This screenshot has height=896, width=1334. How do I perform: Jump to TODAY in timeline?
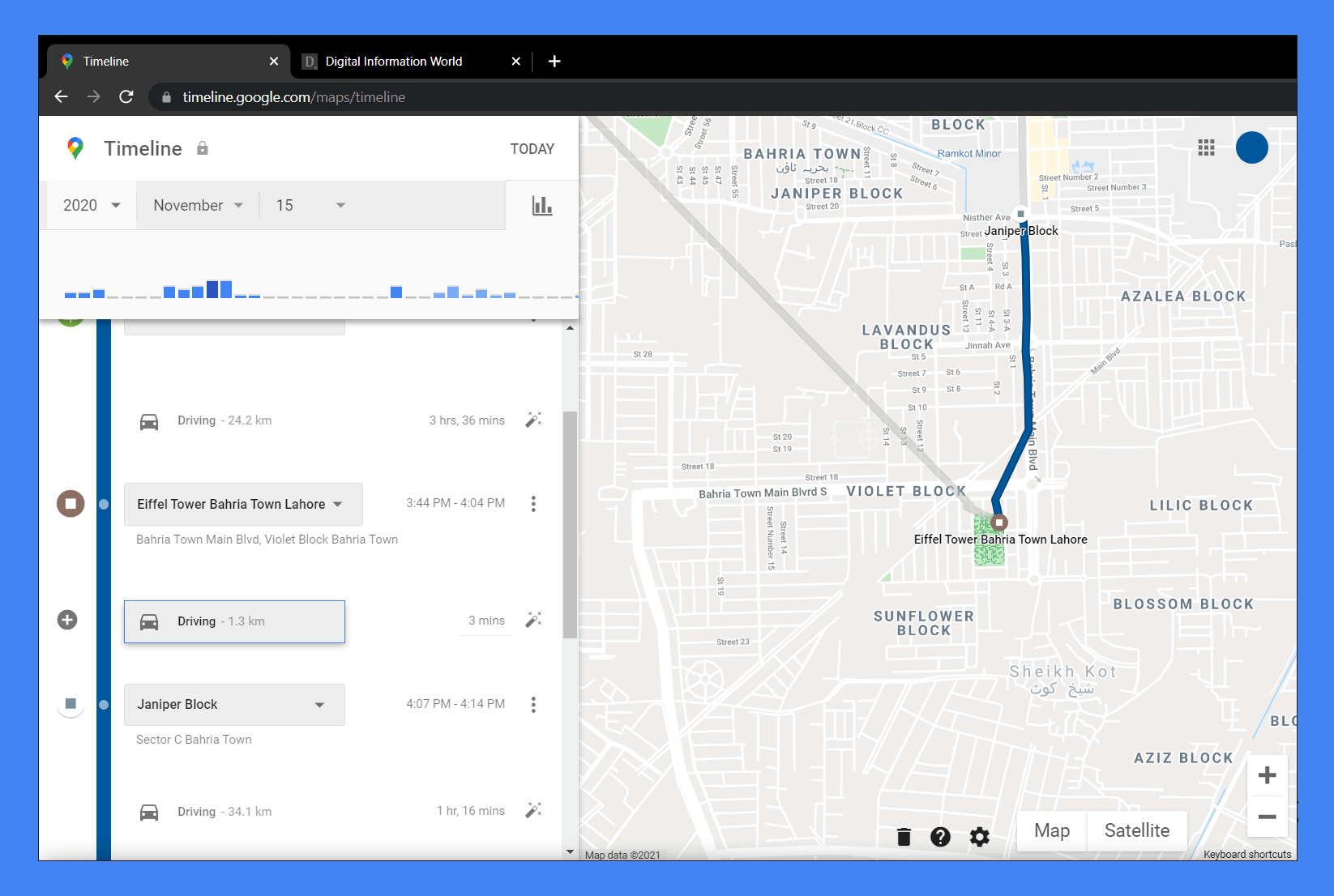532,149
